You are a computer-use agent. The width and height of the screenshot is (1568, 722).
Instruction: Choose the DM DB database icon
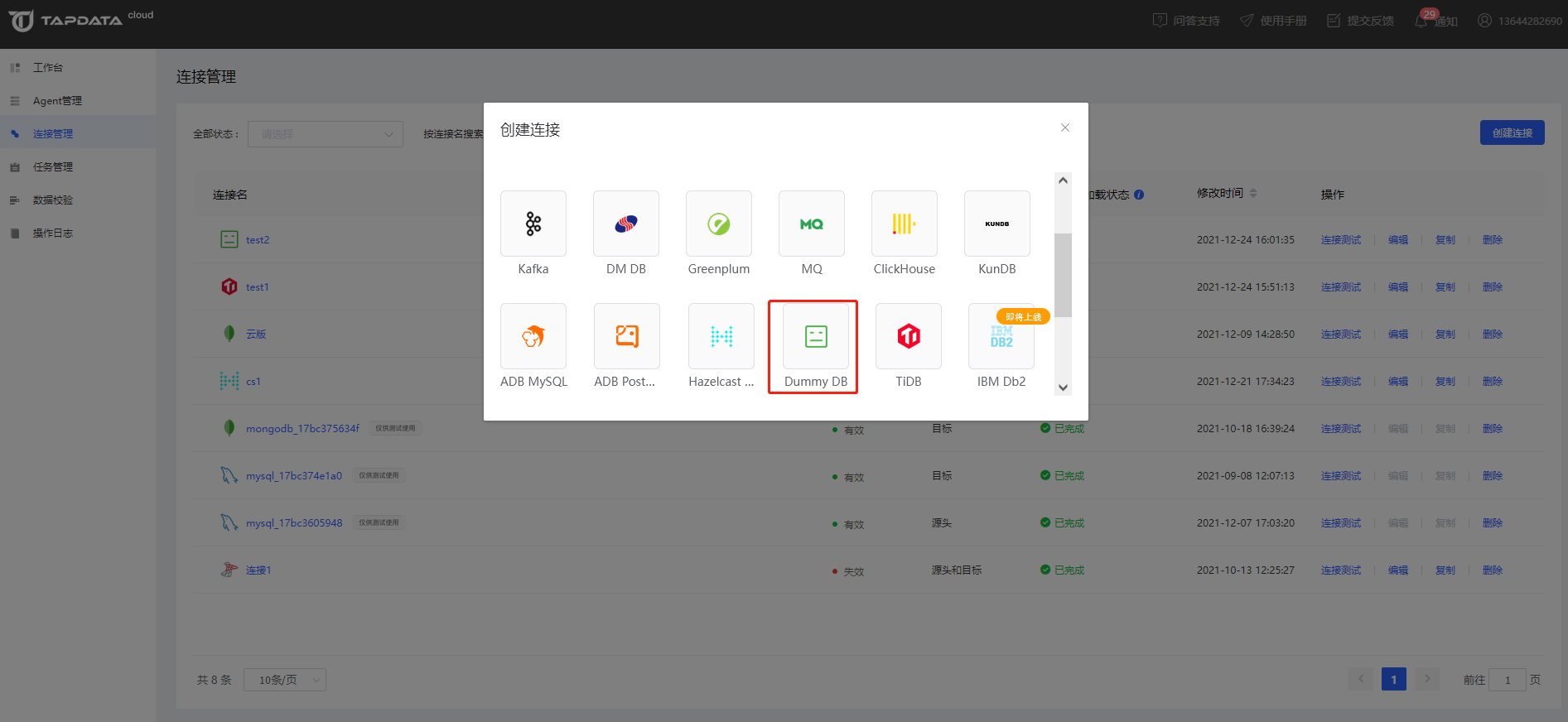pos(626,224)
